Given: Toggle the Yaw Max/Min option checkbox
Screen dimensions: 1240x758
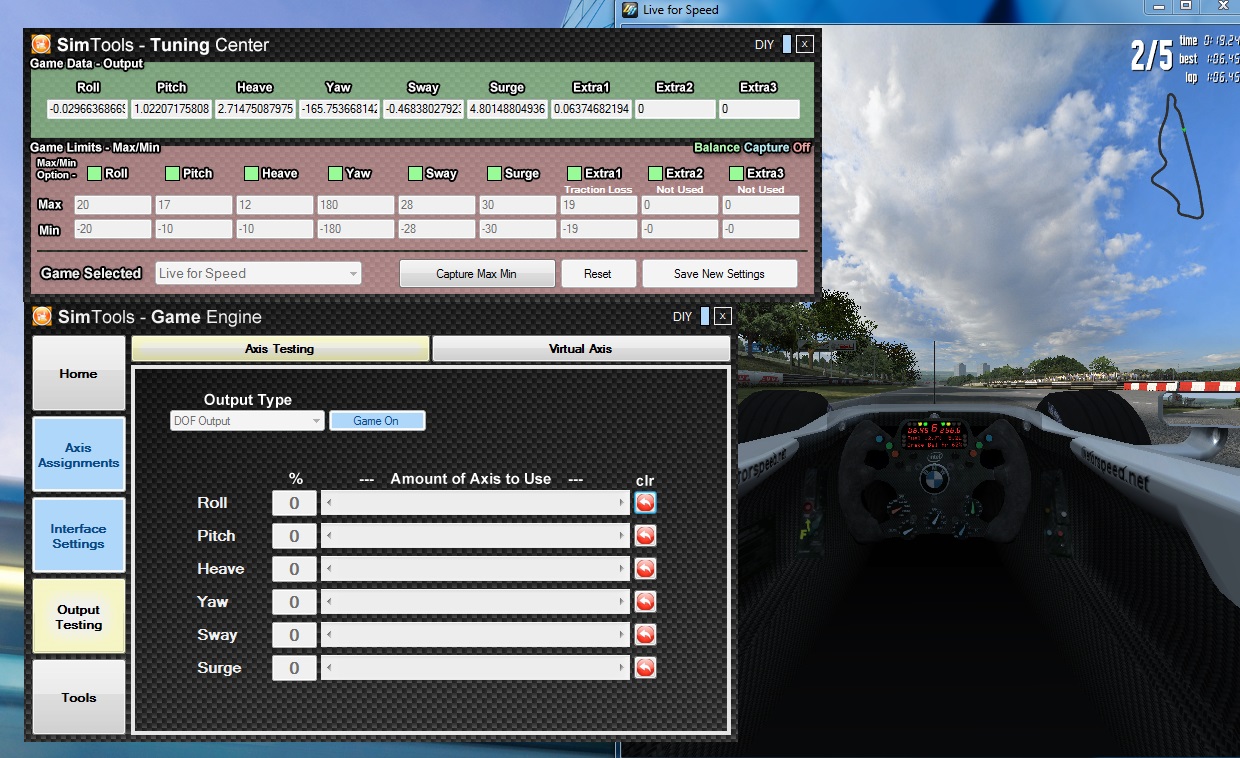Looking at the screenshot, I should [335, 173].
